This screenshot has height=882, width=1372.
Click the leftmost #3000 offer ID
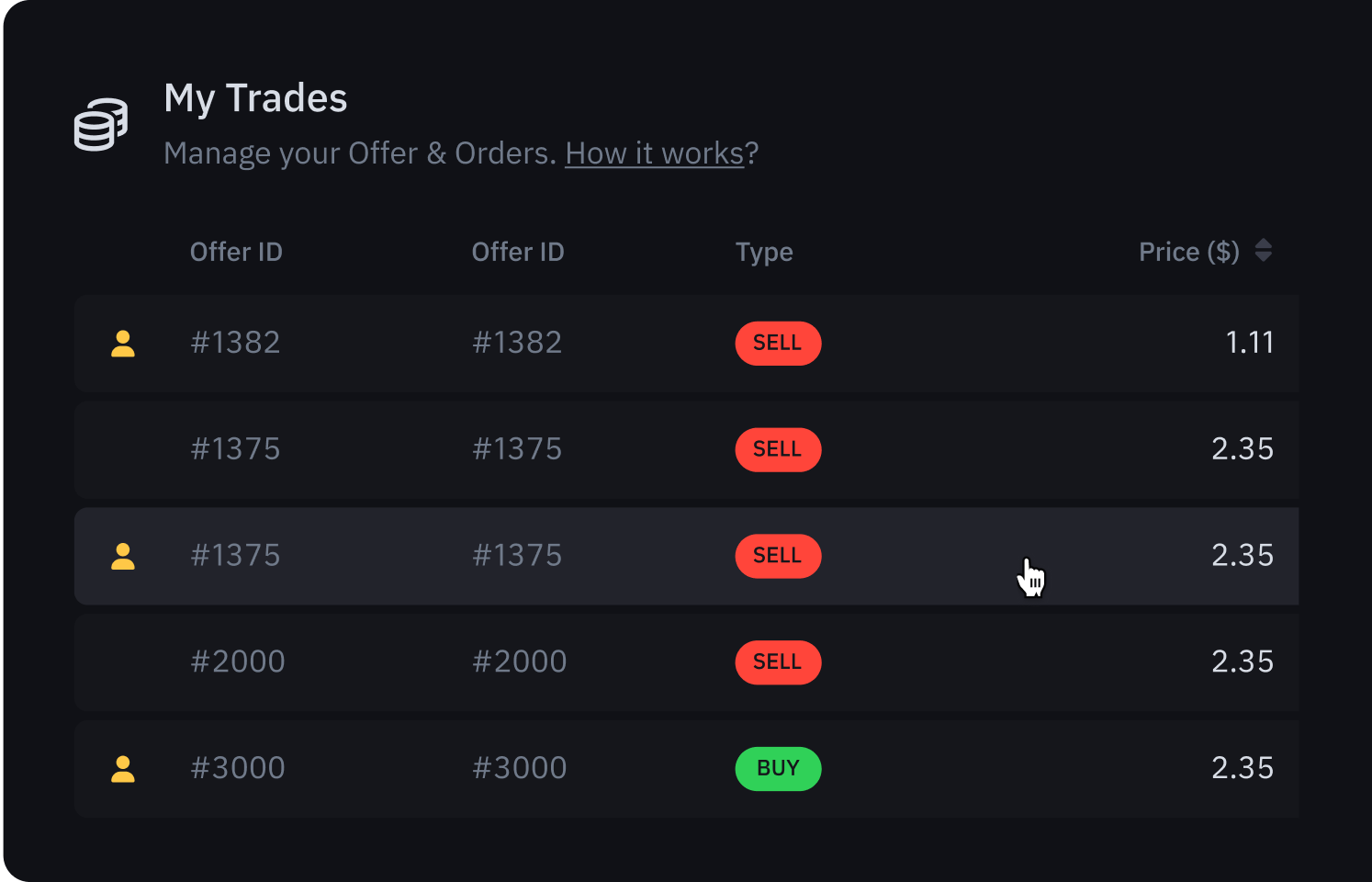click(238, 768)
